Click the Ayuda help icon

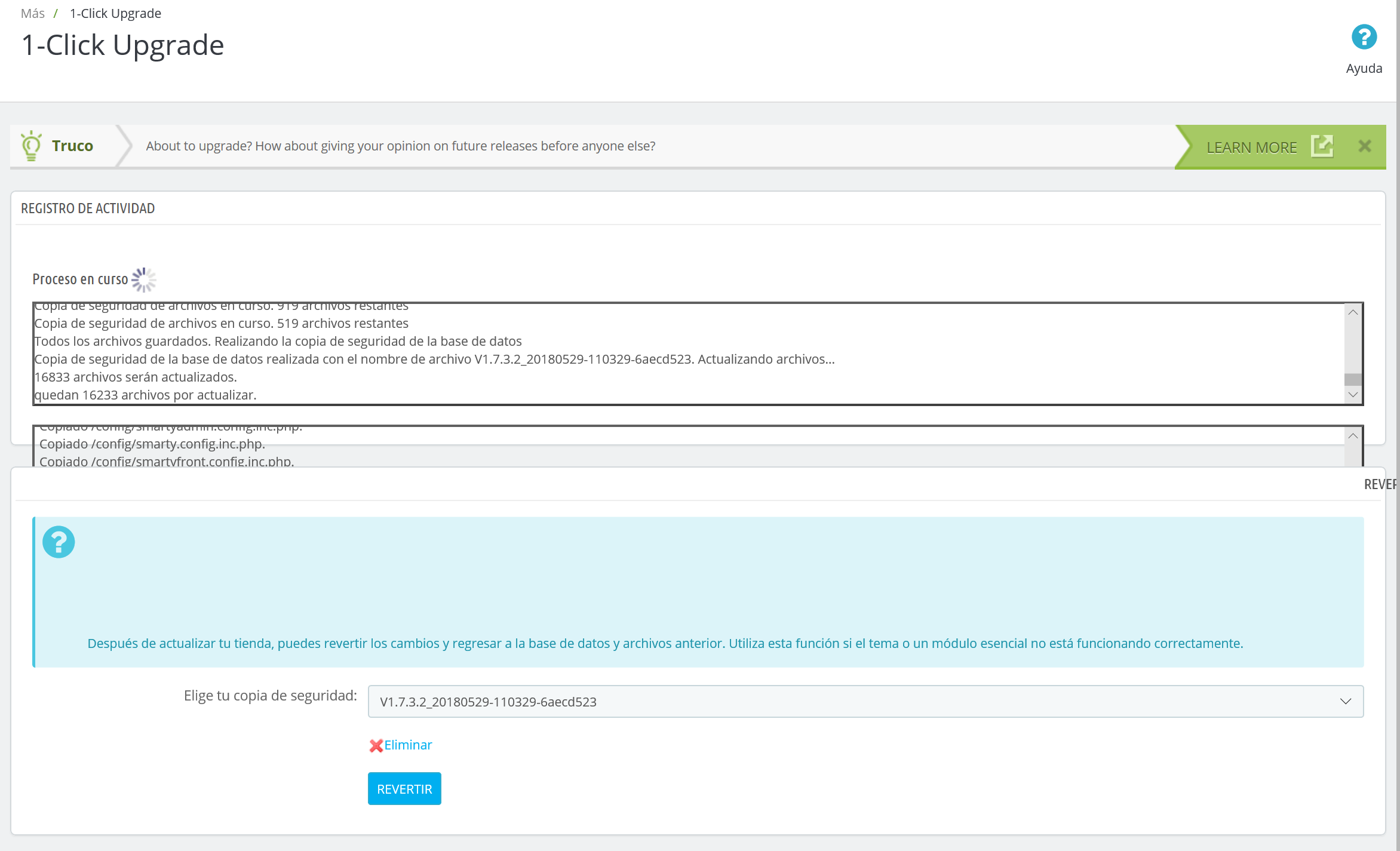coord(1364,38)
